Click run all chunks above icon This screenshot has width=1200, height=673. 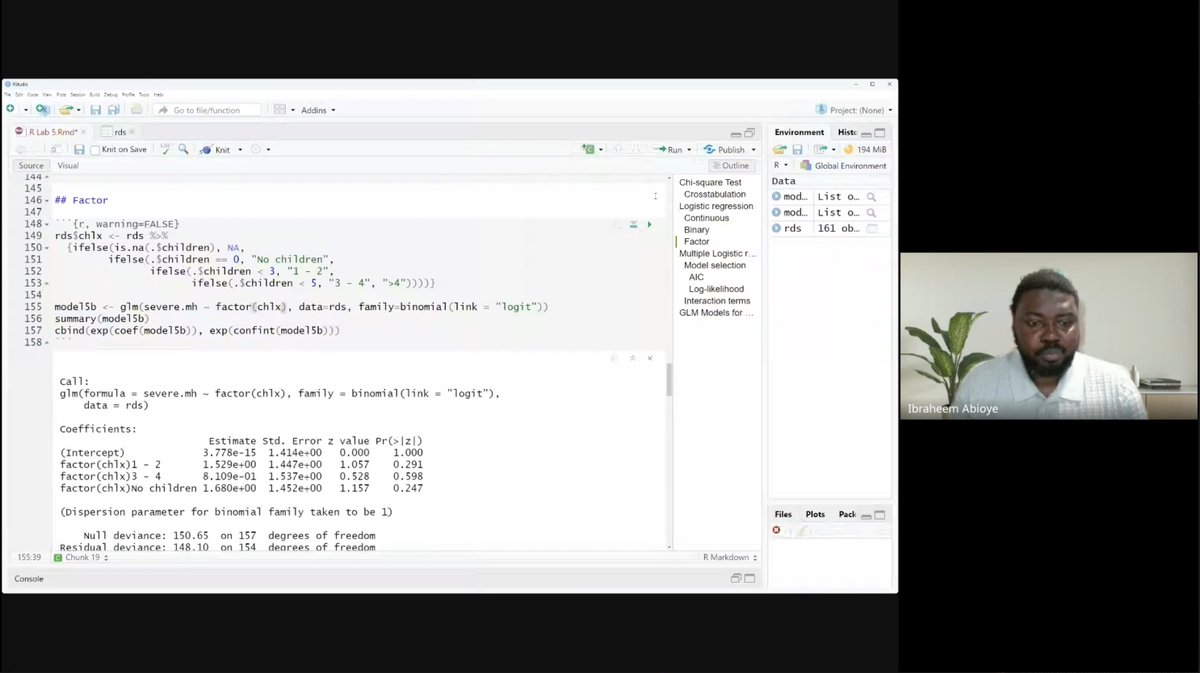click(634, 224)
